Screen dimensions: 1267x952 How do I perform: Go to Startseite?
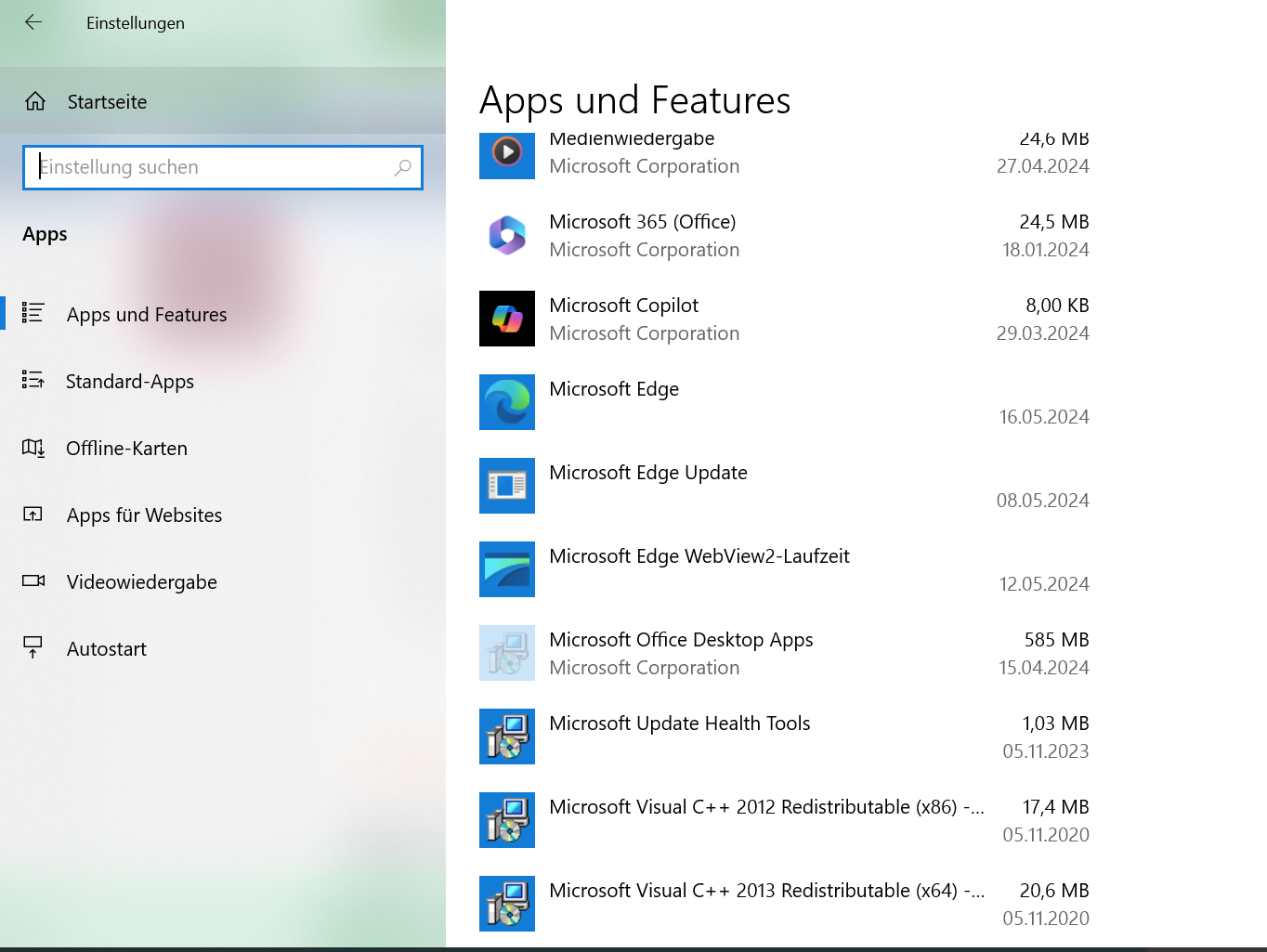tap(107, 102)
